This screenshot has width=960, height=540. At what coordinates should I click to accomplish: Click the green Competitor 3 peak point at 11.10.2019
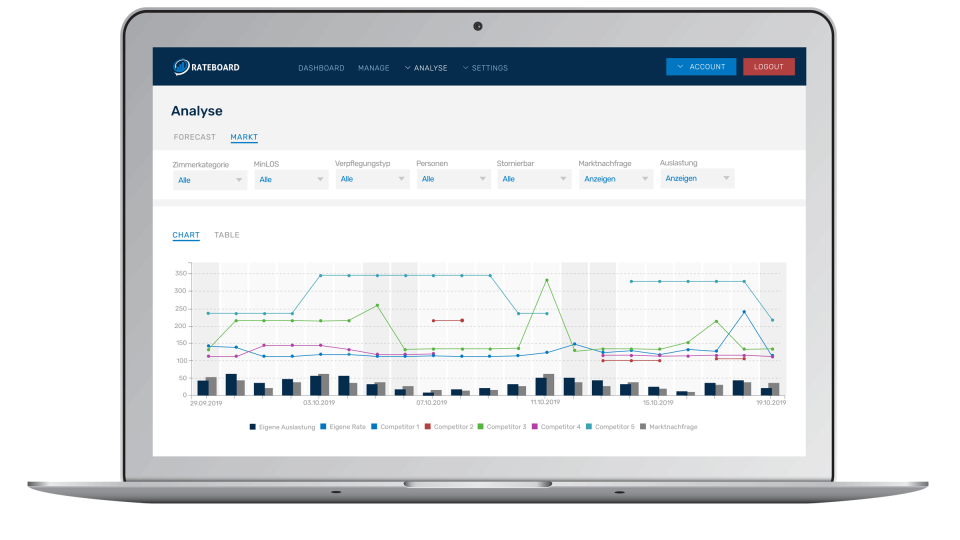click(547, 280)
